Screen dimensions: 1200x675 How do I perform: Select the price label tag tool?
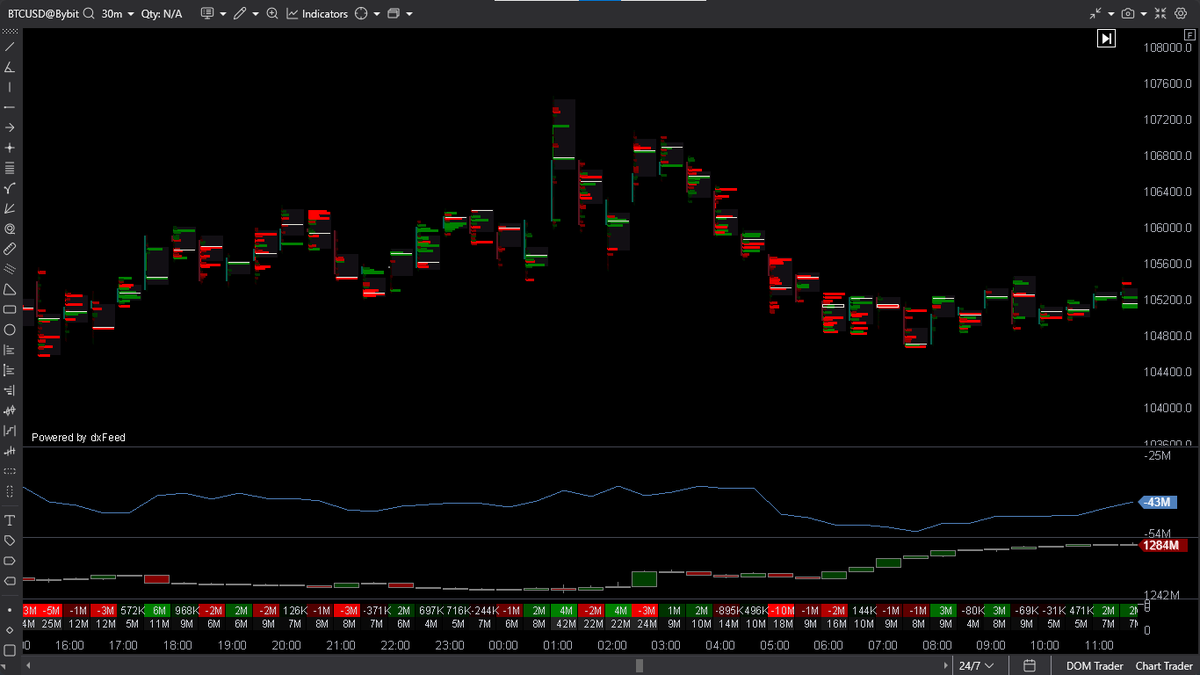[x=10, y=540]
